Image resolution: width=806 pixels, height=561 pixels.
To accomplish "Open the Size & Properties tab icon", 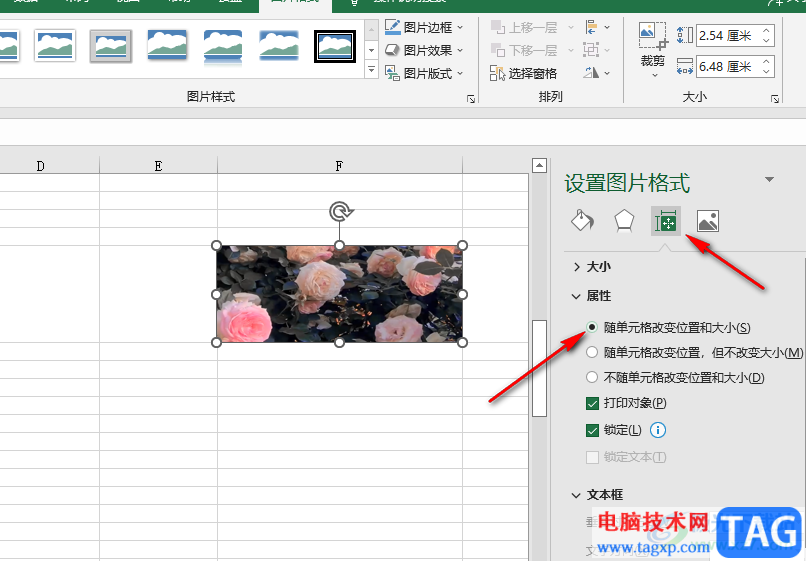I will 666,221.
